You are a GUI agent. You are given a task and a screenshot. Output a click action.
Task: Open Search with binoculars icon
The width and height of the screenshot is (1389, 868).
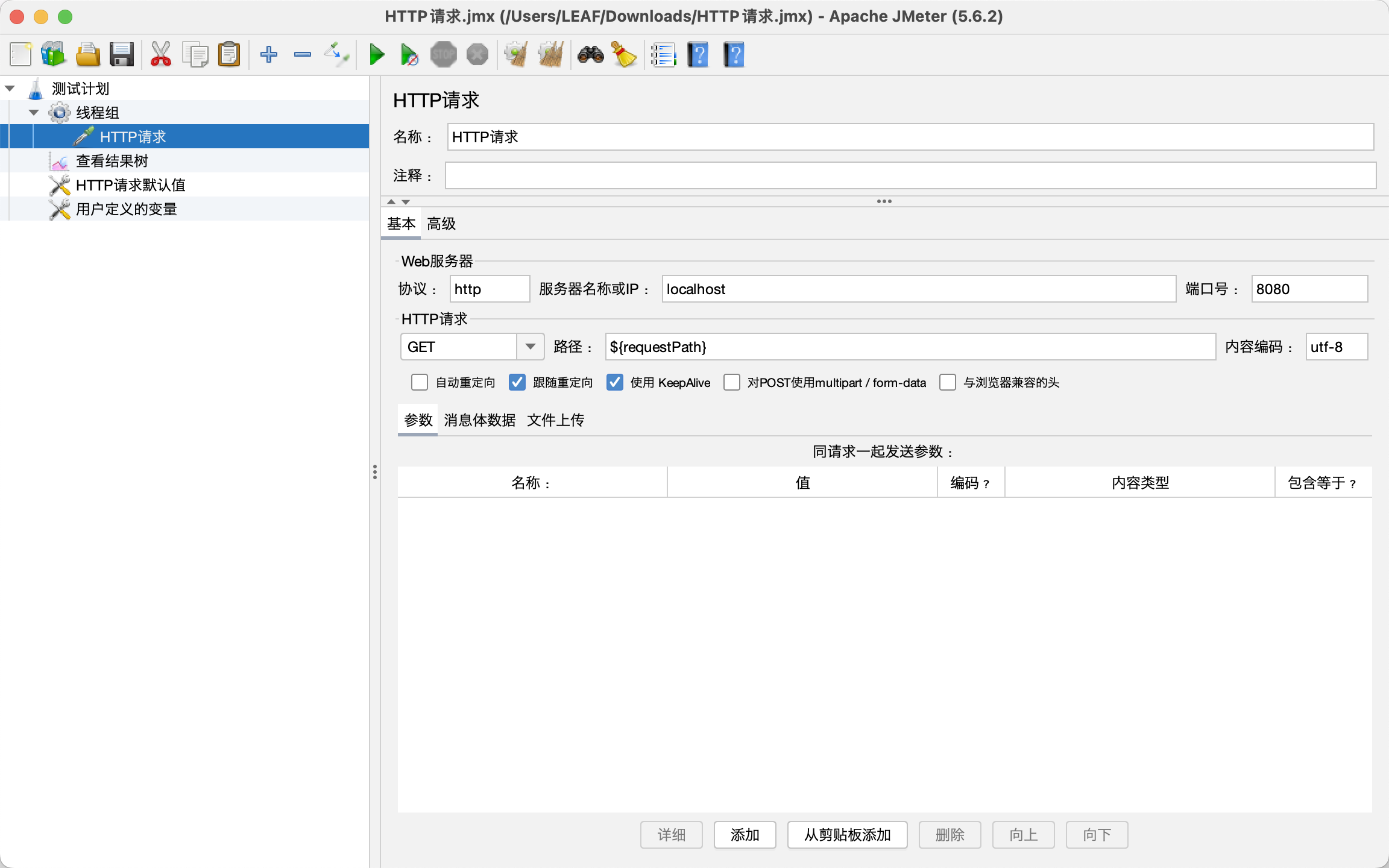click(591, 55)
